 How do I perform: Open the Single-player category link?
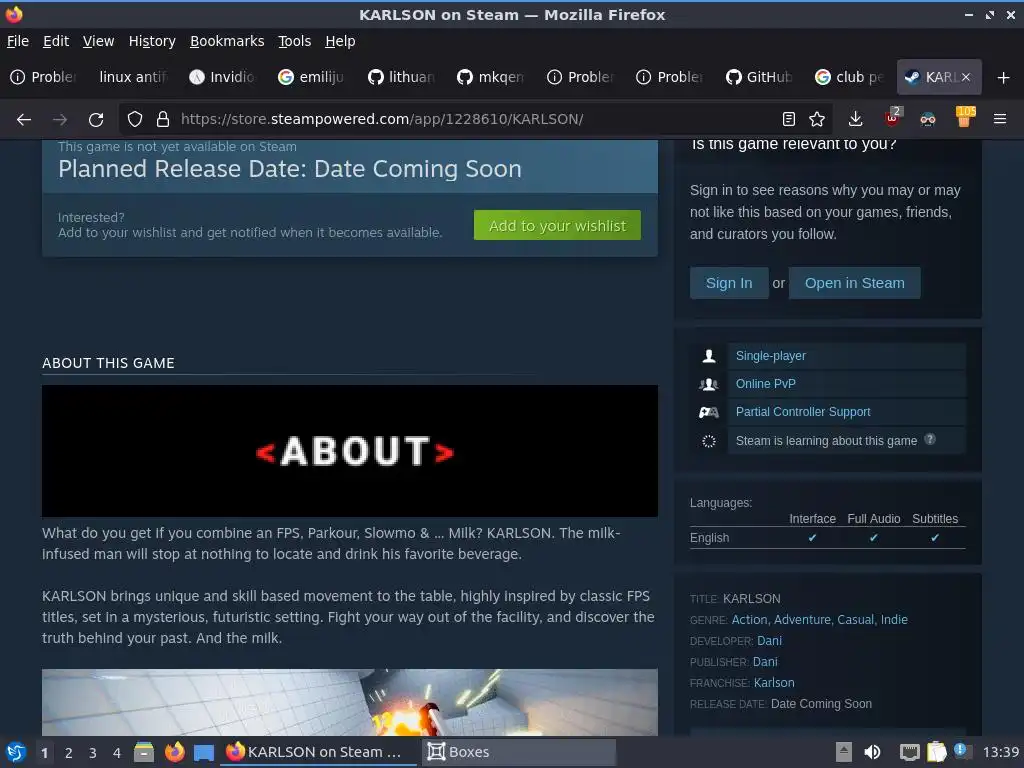pyautogui.click(x=771, y=356)
